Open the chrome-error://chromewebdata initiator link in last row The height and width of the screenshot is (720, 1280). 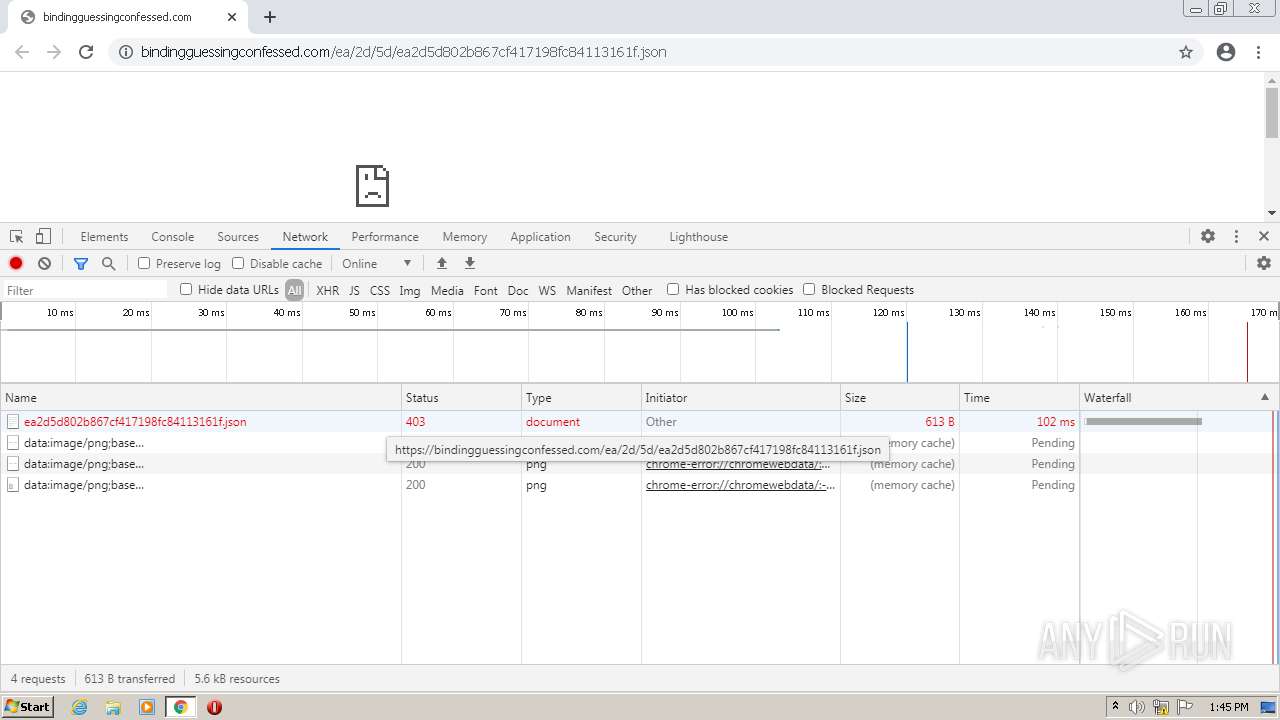click(740, 485)
